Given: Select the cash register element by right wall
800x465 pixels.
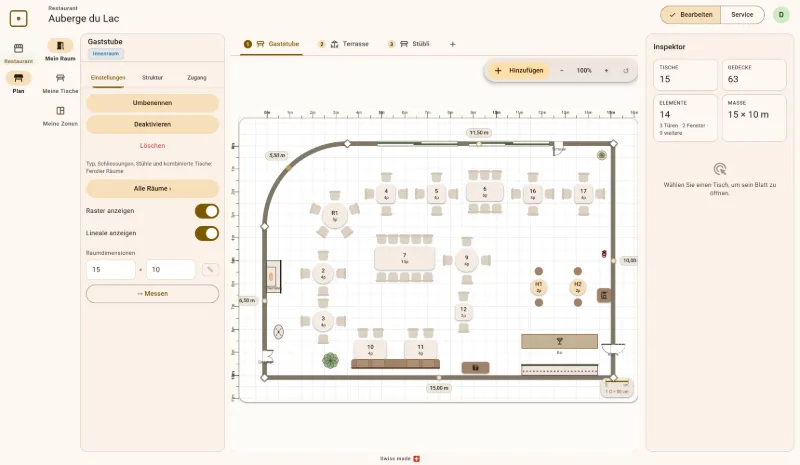Looking at the screenshot, I should pos(604,295).
